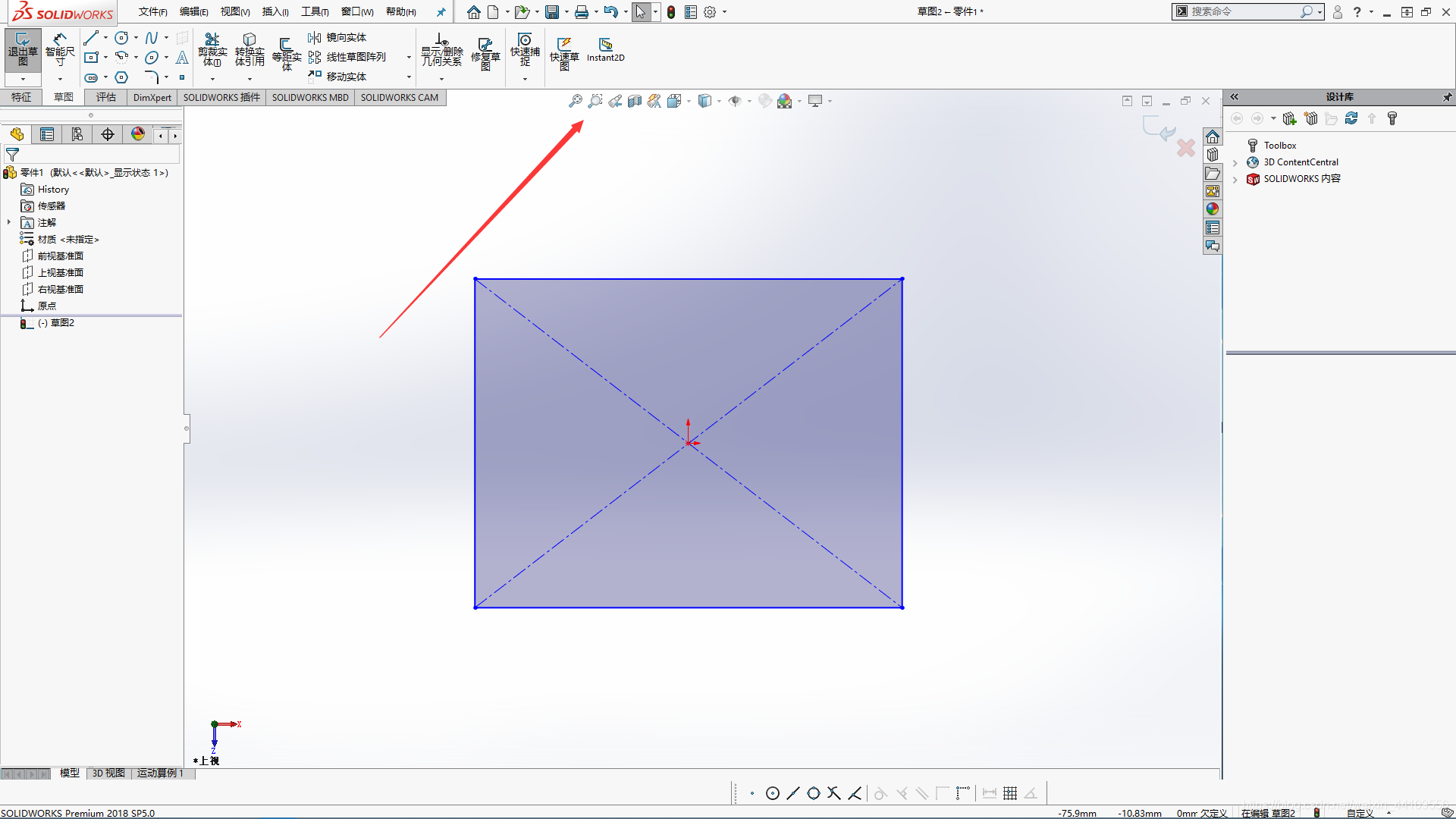Open the Hide/Show Items eye dropdown

coord(749,101)
